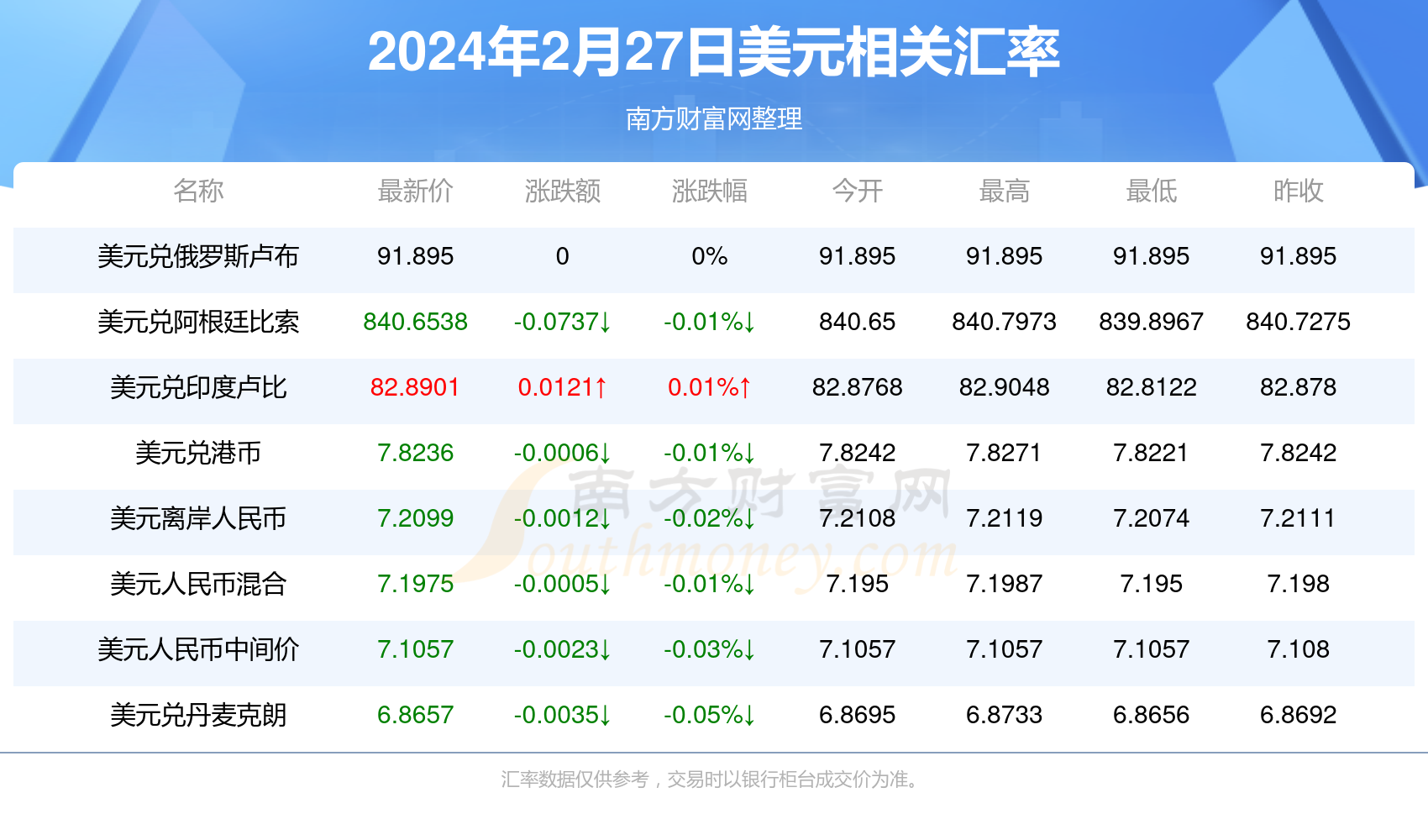The image size is (1428, 840).
Task: Click previous close 6.8692
Action: point(1298,715)
